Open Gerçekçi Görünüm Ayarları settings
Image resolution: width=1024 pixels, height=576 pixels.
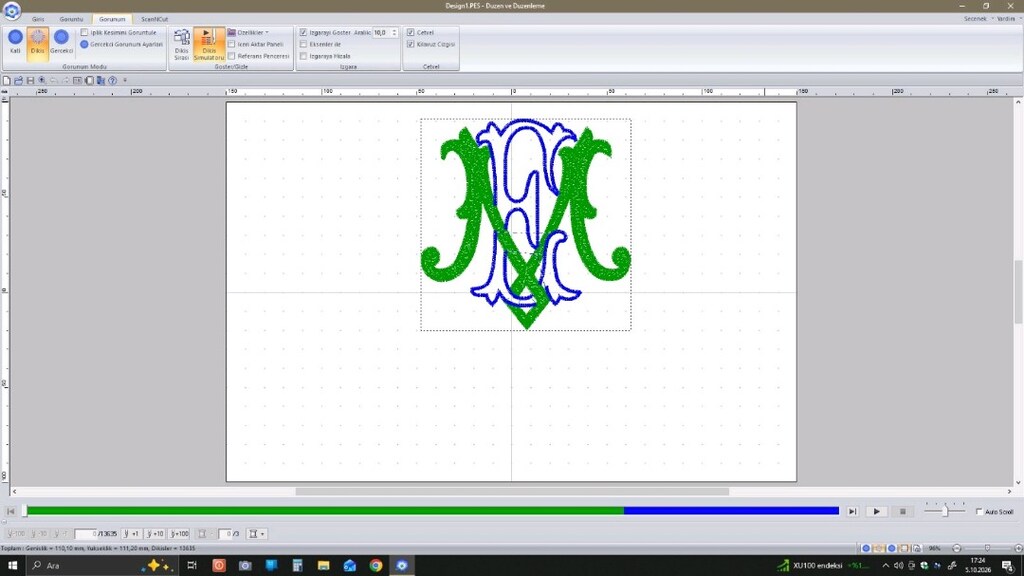pos(121,44)
